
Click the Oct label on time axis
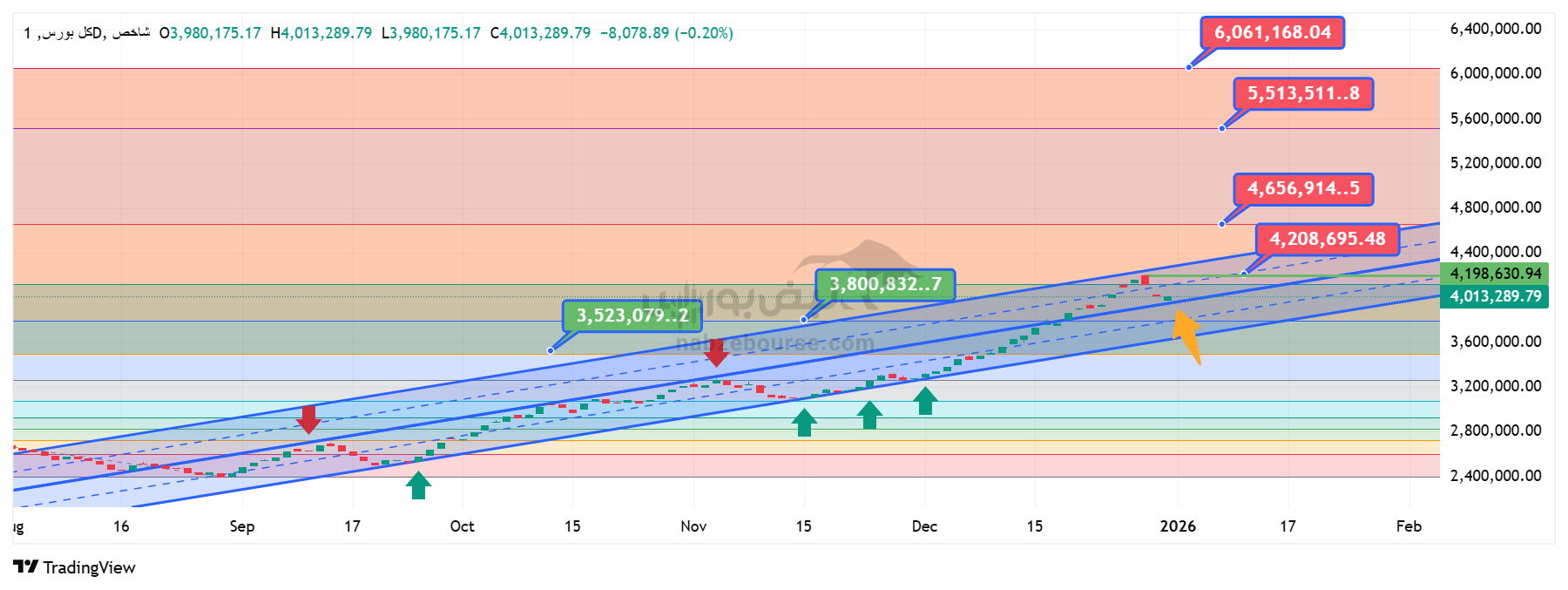[462, 526]
